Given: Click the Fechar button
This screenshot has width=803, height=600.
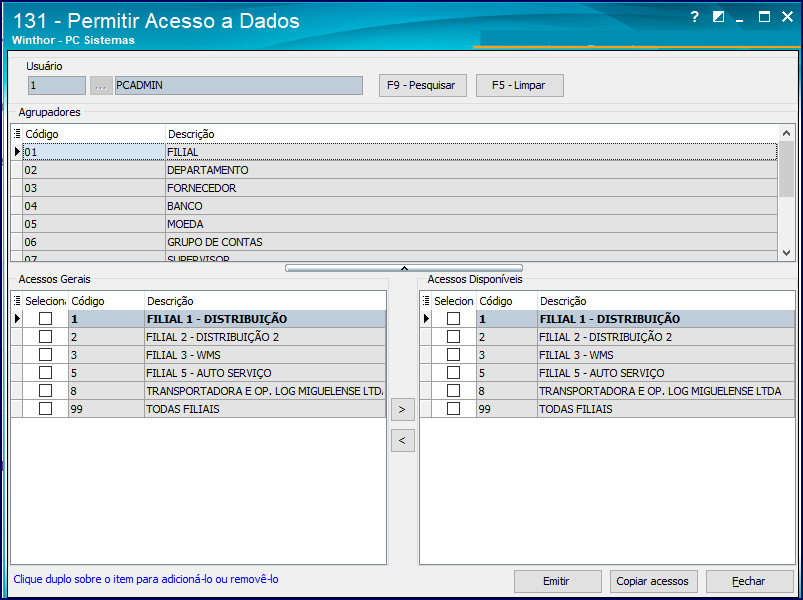Looking at the screenshot, I should (x=750, y=581).
